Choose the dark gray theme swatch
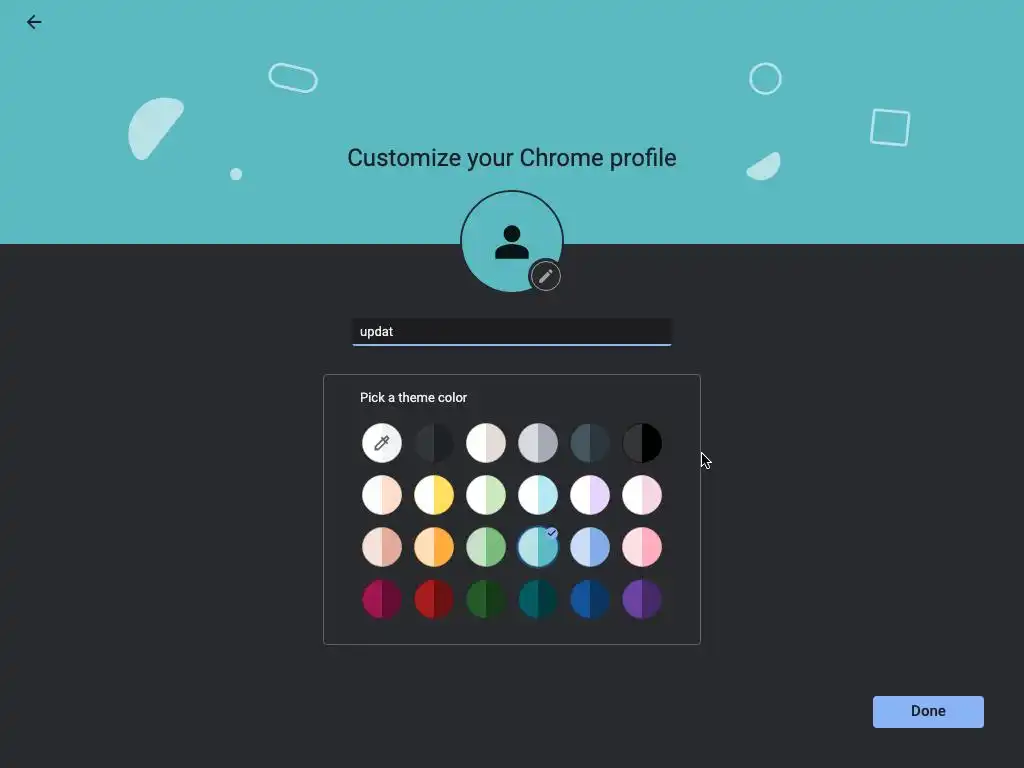1024x768 pixels. 434,443
